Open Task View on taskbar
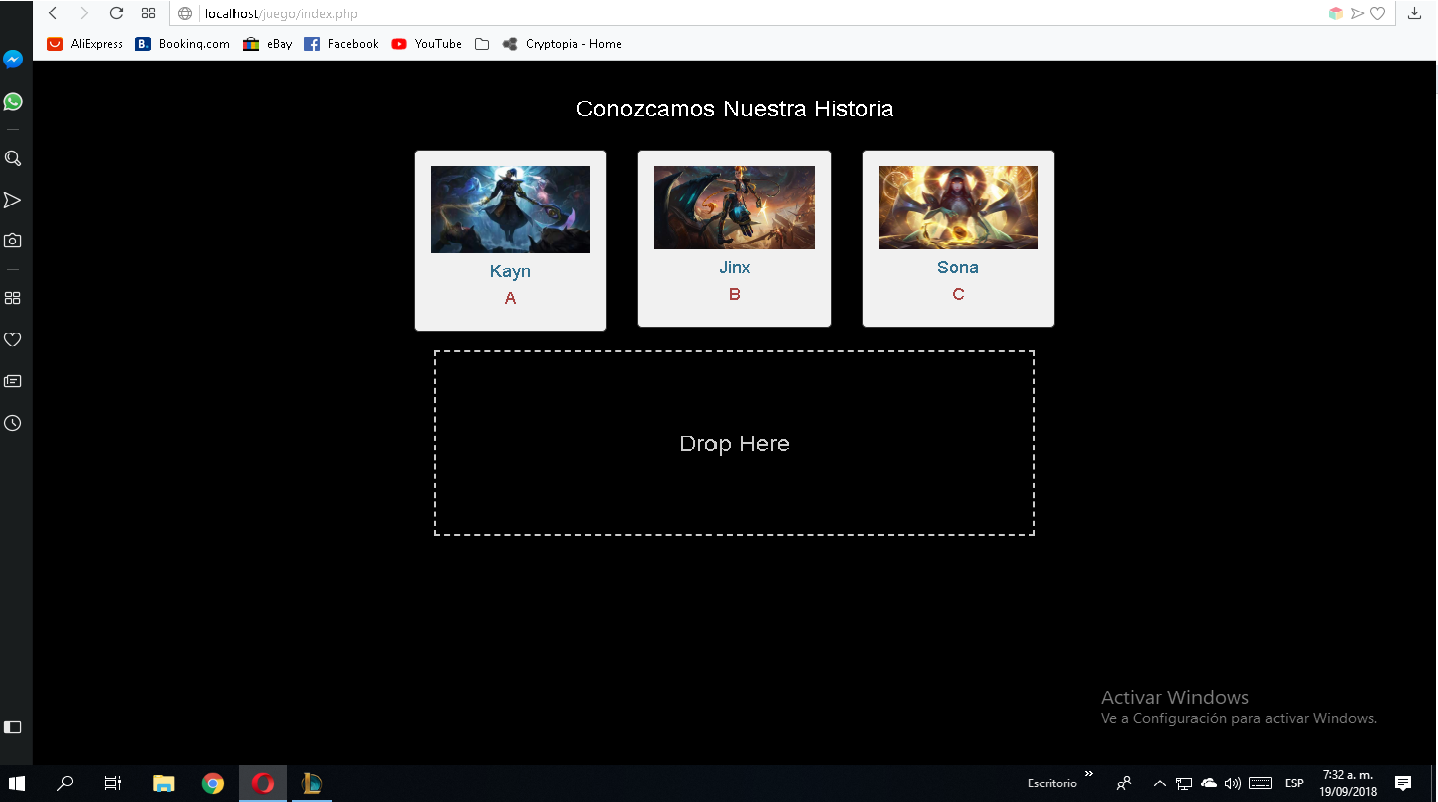Screen dimensions: 1438x802 pyautogui.click(x=113, y=783)
